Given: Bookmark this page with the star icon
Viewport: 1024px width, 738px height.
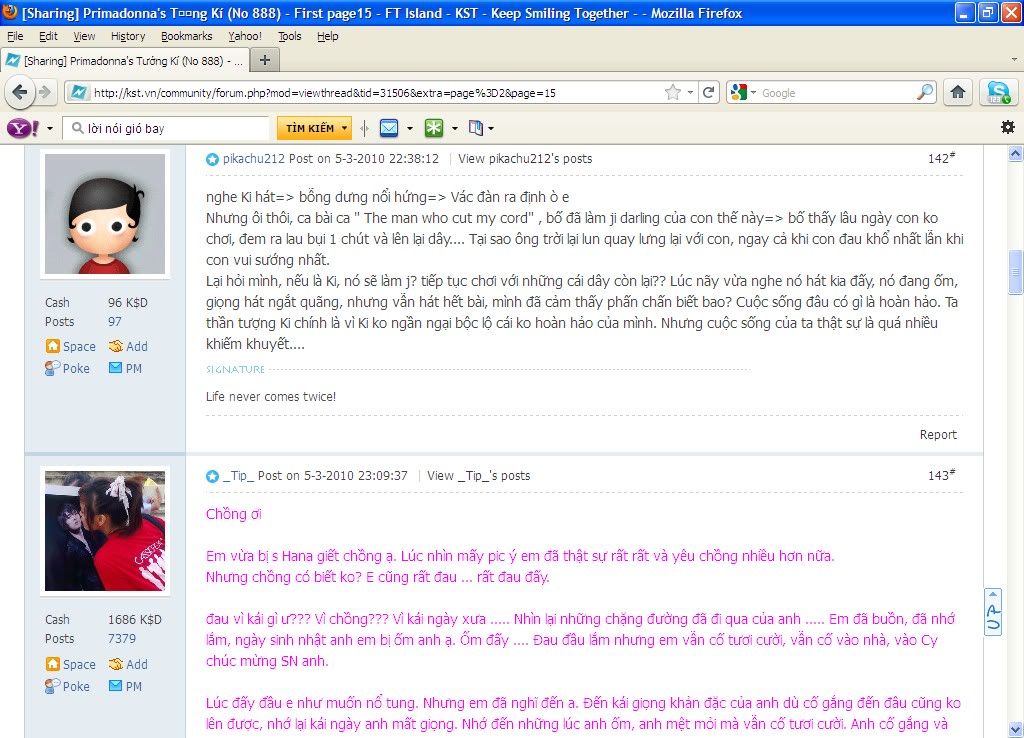Looking at the screenshot, I should click(x=673, y=93).
